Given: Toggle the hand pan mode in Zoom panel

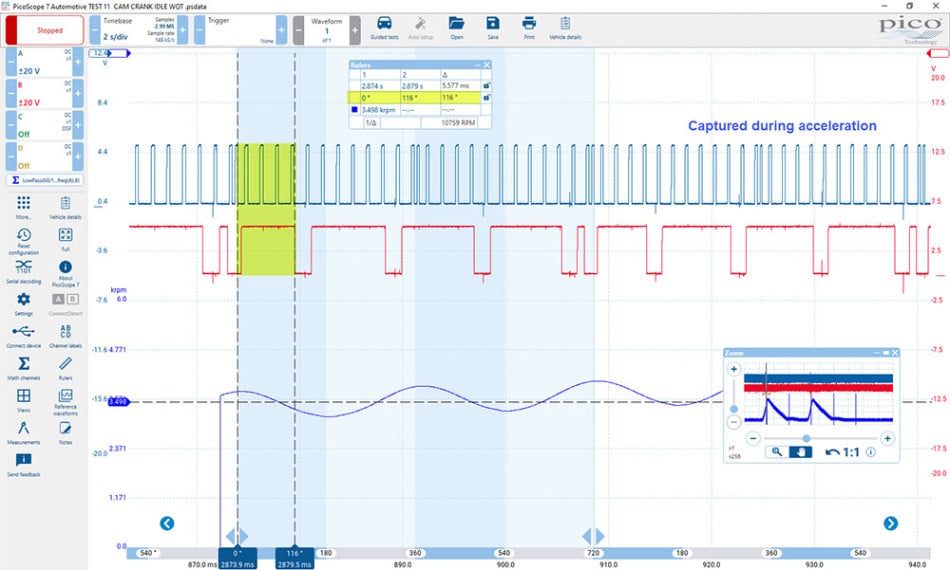Looking at the screenshot, I should 800,452.
